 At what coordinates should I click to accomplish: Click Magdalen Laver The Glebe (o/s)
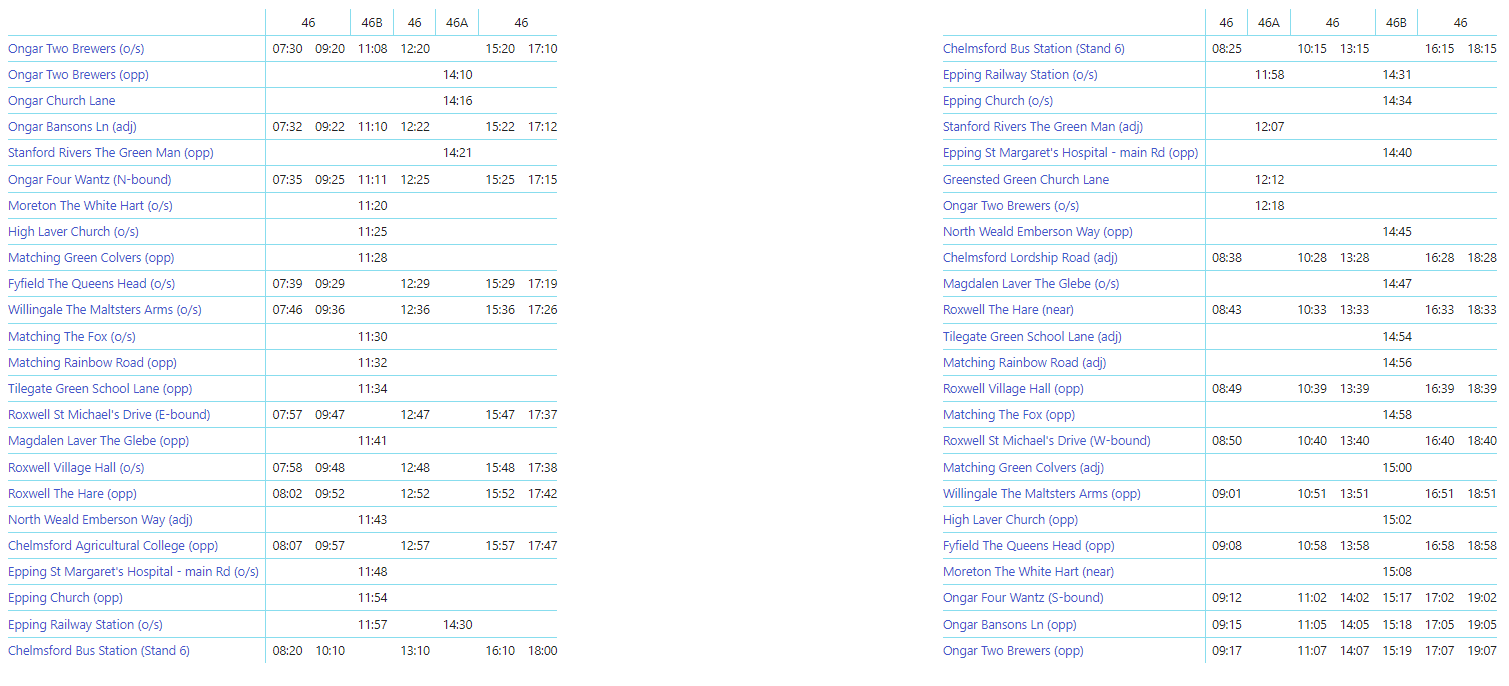point(1031,284)
